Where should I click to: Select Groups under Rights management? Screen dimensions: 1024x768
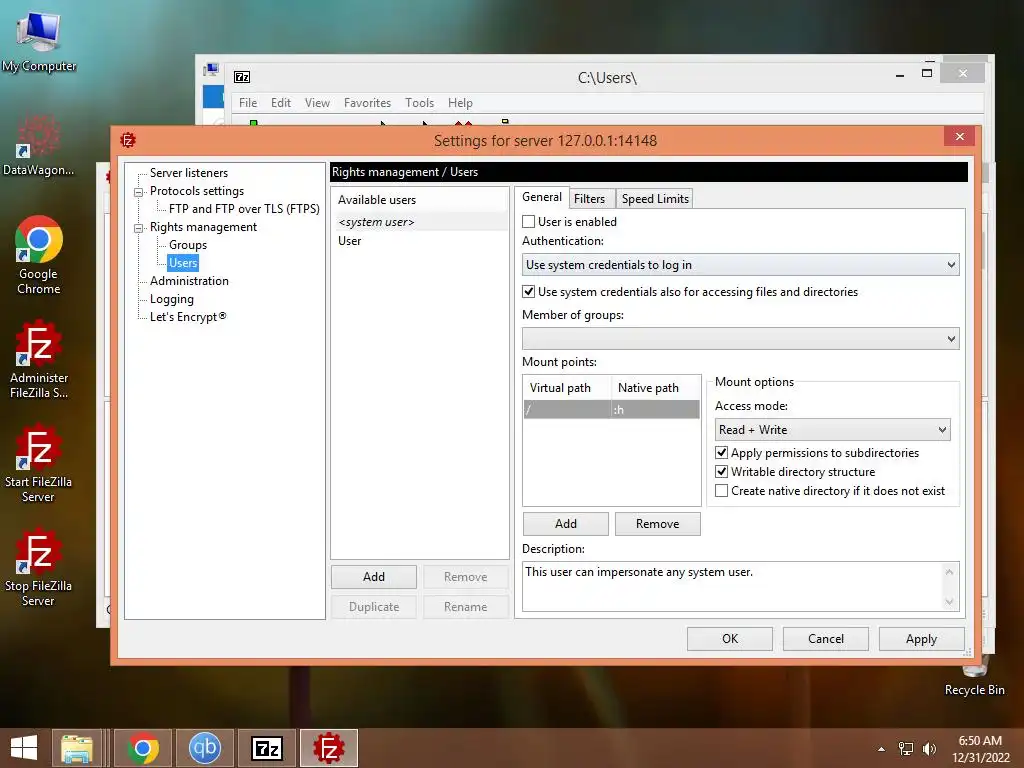tap(187, 245)
